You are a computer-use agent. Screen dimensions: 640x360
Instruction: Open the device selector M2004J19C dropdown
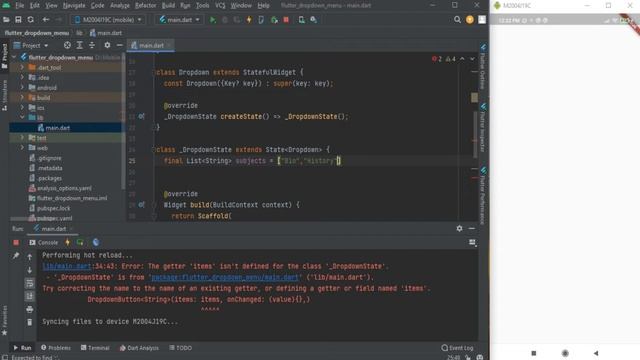[108, 20]
